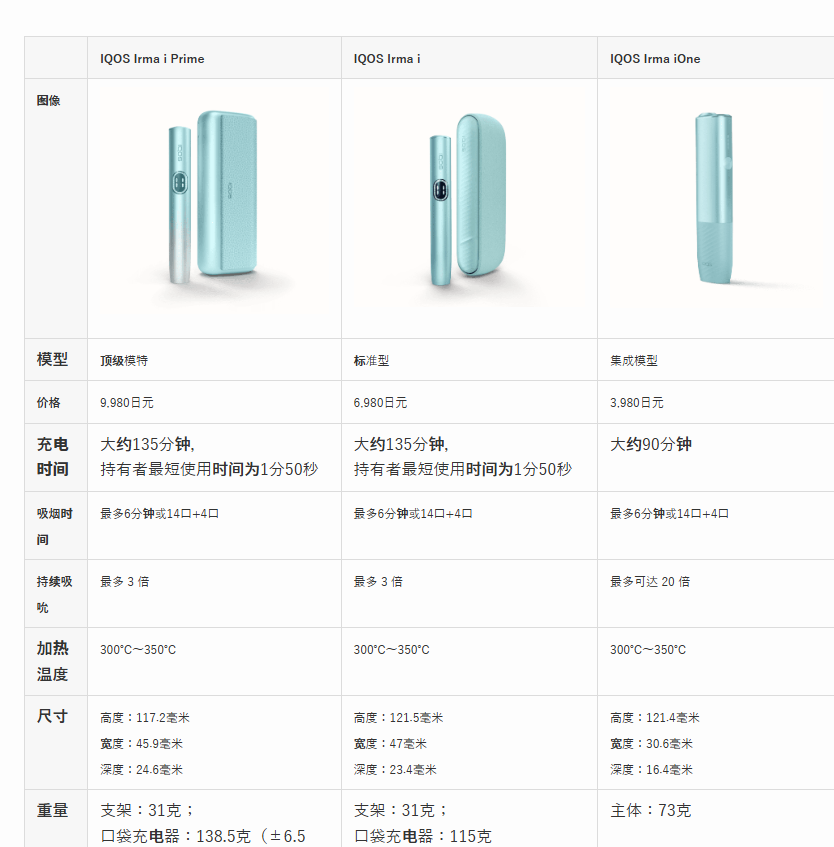Viewport: 834px width, 847px height.
Task: Click the '顶级模特' model cell
Action: pyautogui.click(x=125, y=360)
